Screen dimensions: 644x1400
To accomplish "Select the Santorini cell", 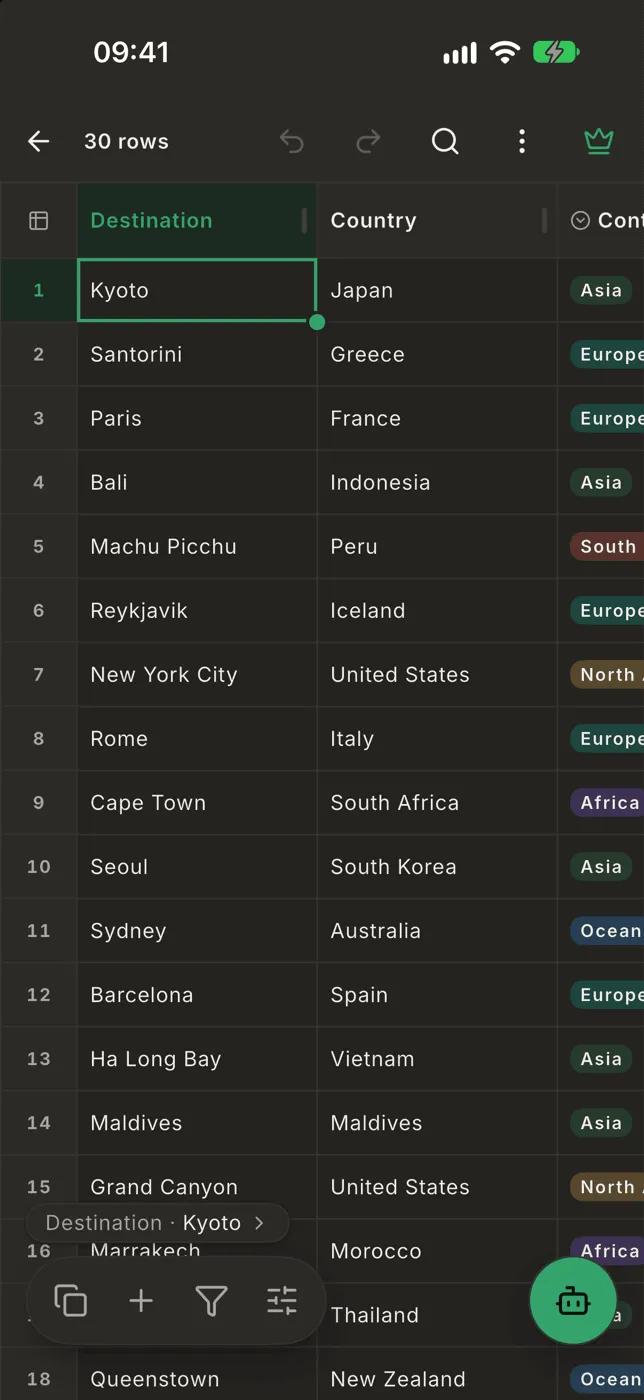I will point(197,355).
